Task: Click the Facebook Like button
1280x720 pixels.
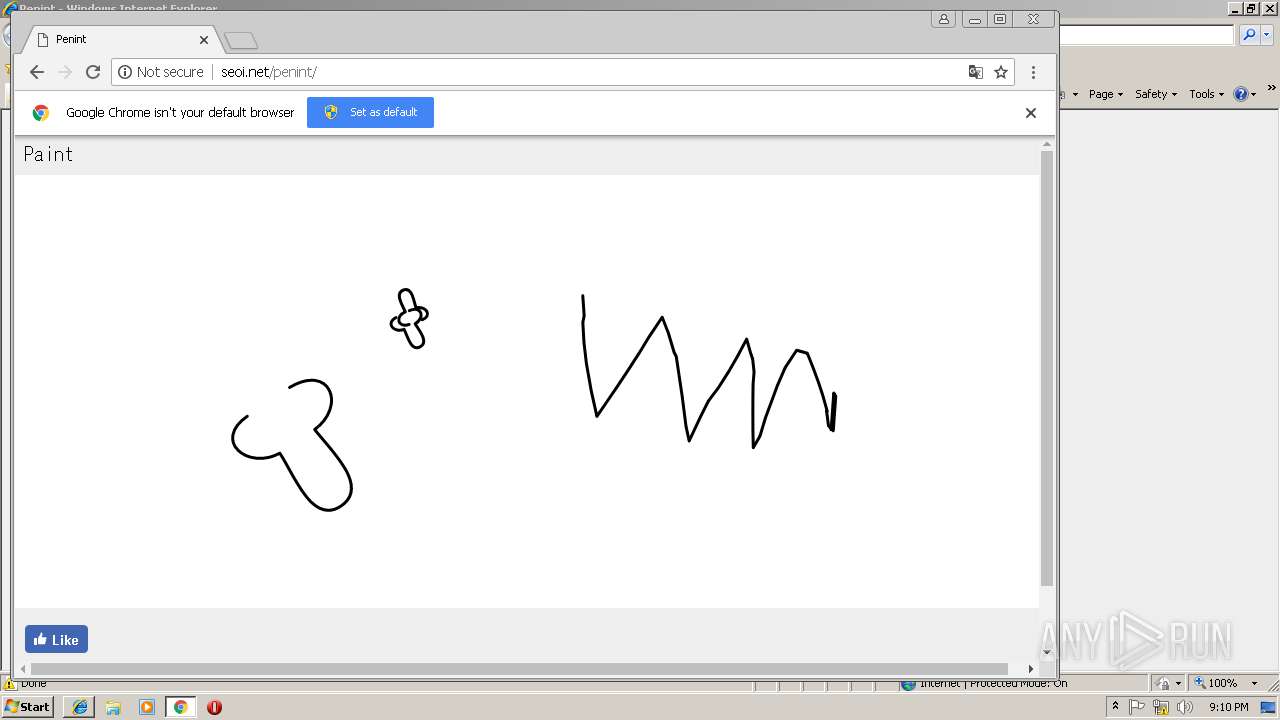Action: click(56, 639)
